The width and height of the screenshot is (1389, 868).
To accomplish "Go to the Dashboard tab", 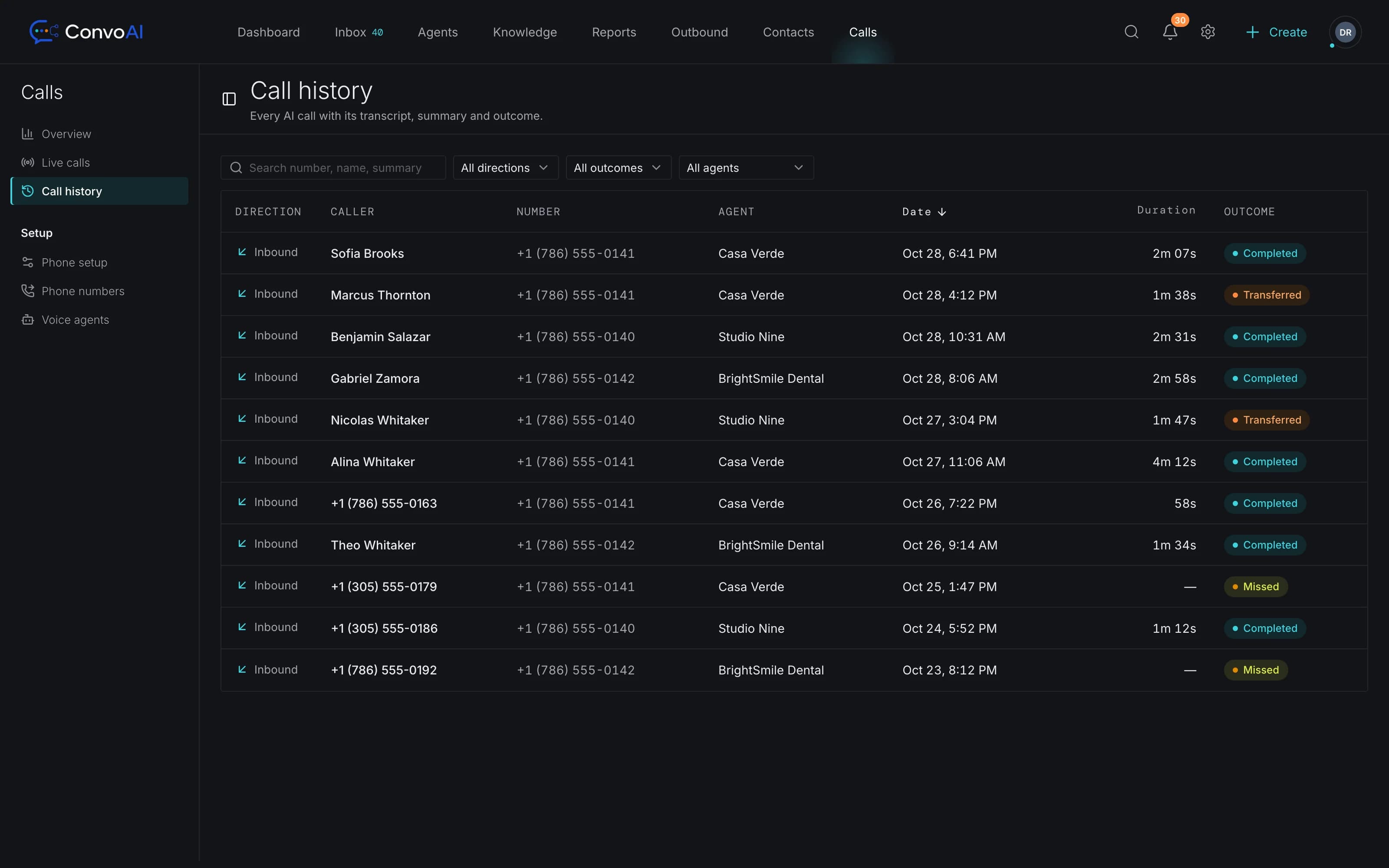I will click(269, 32).
